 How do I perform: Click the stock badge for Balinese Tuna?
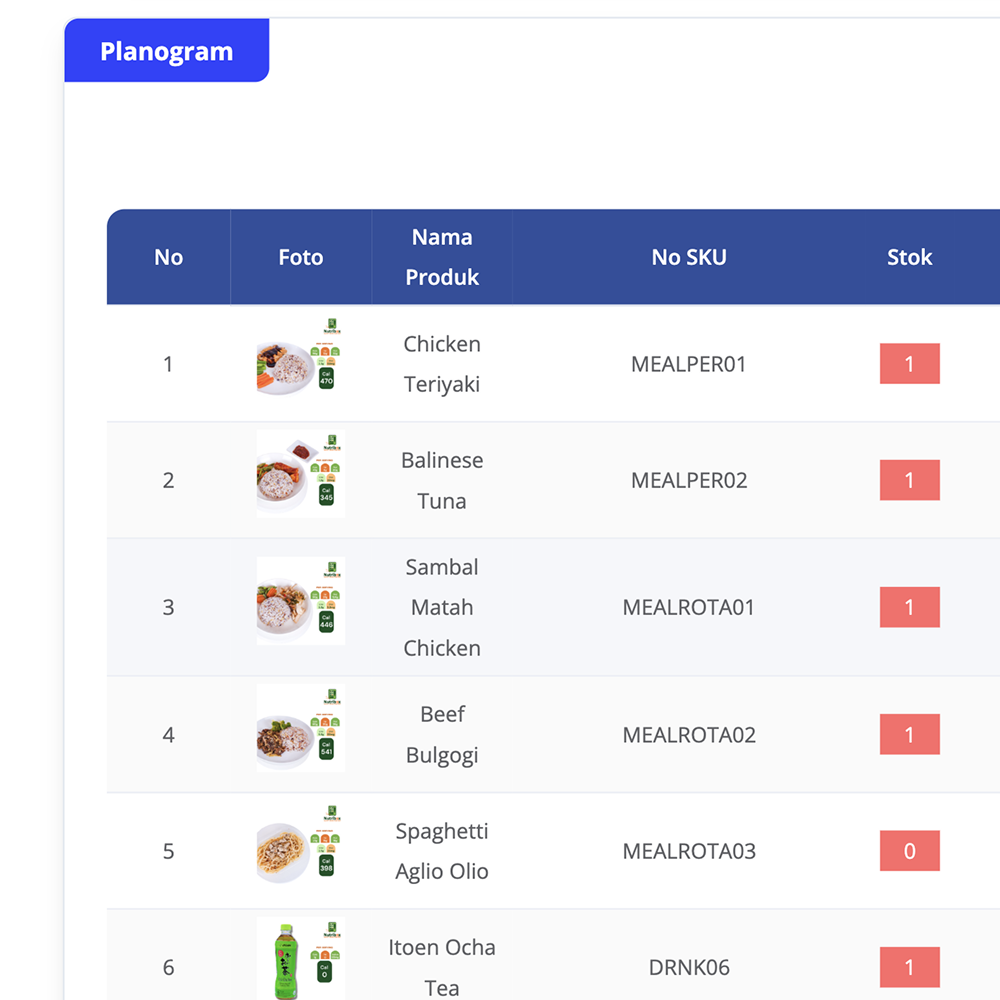click(909, 480)
